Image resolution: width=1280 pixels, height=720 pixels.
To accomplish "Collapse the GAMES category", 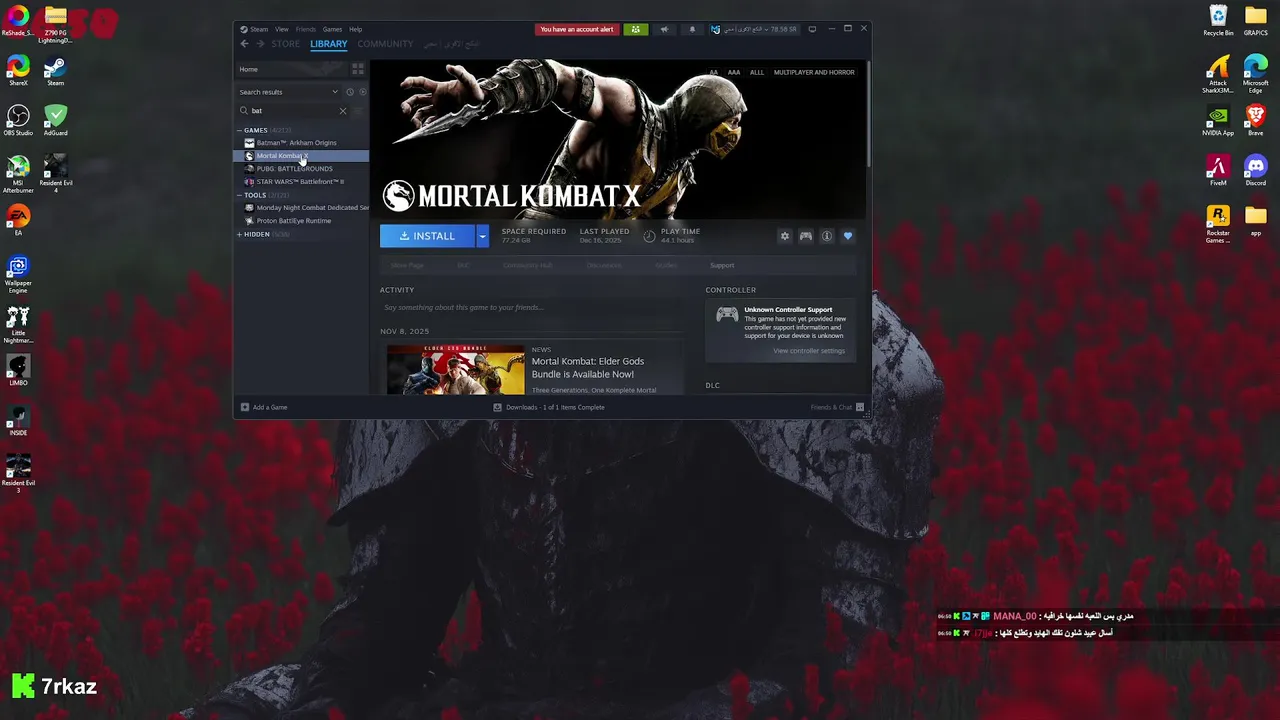I will pos(240,130).
